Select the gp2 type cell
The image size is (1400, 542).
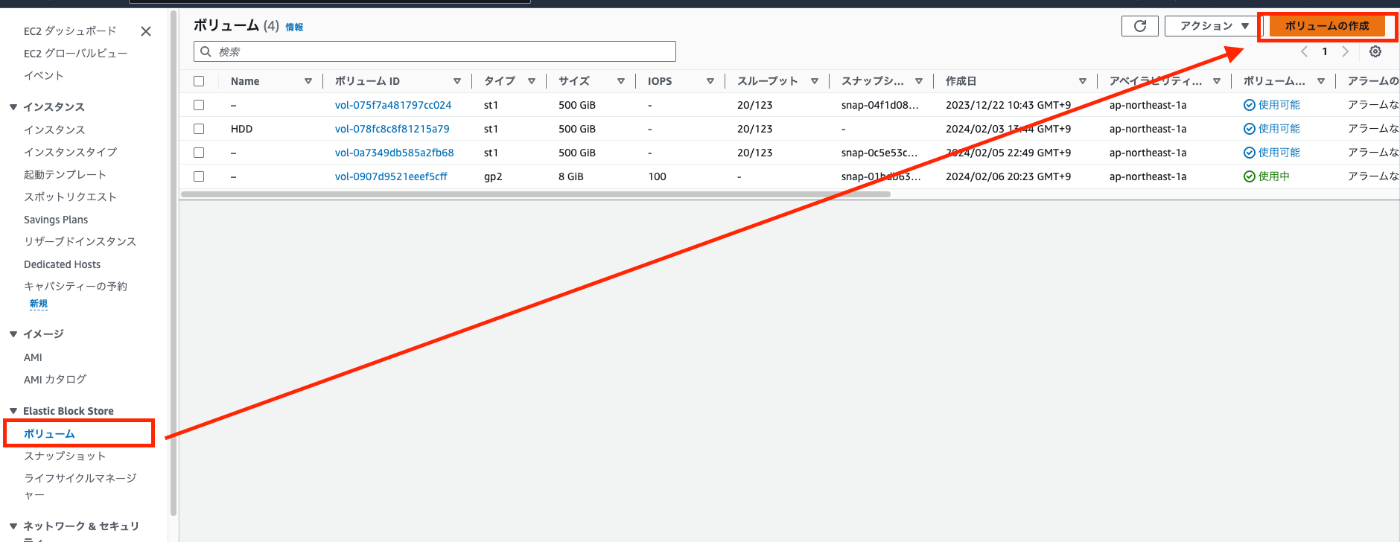pos(492,176)
